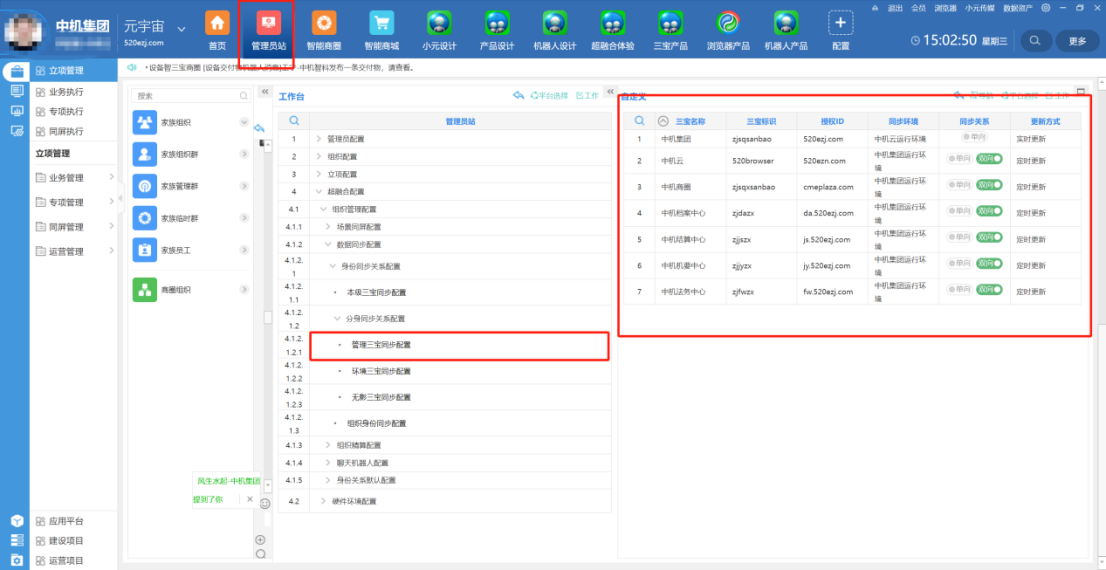Select the briefcase icon in left rail
The width and height of the screenshot is (1106, 570).
(18, 71)
